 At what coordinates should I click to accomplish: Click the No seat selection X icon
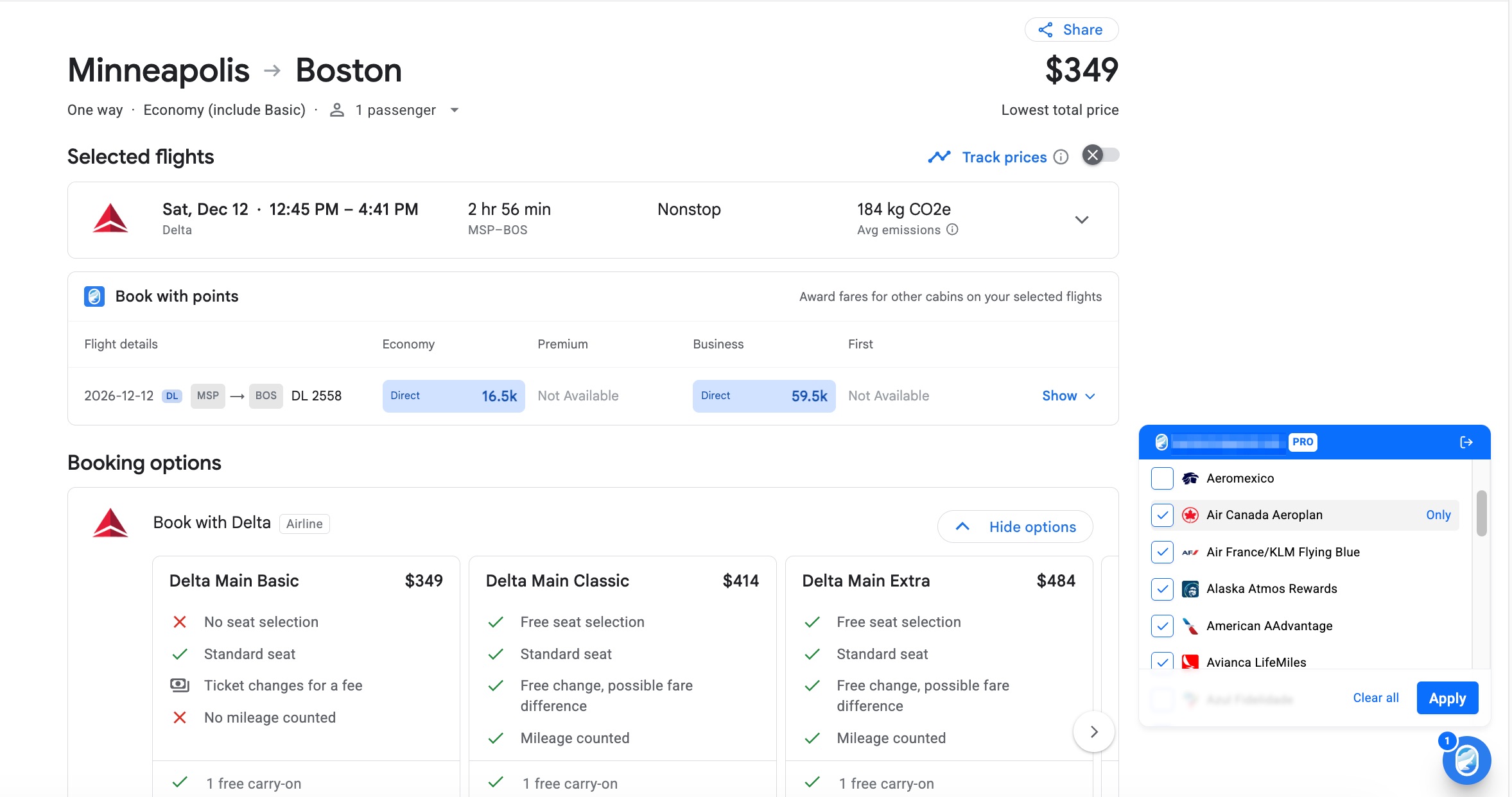[180, 622]
